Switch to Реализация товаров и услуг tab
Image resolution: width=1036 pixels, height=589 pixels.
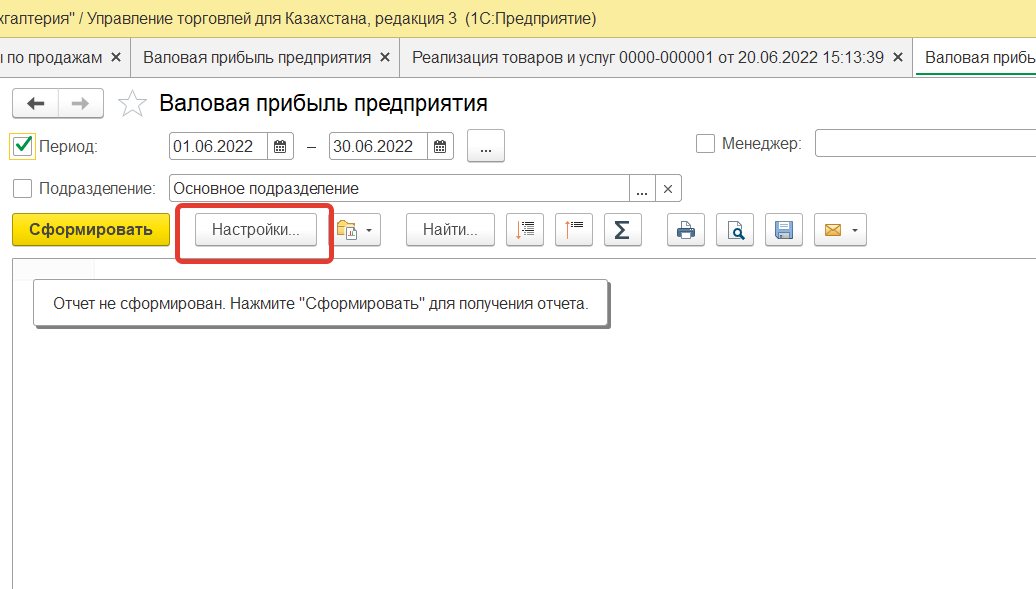point(647,58)
